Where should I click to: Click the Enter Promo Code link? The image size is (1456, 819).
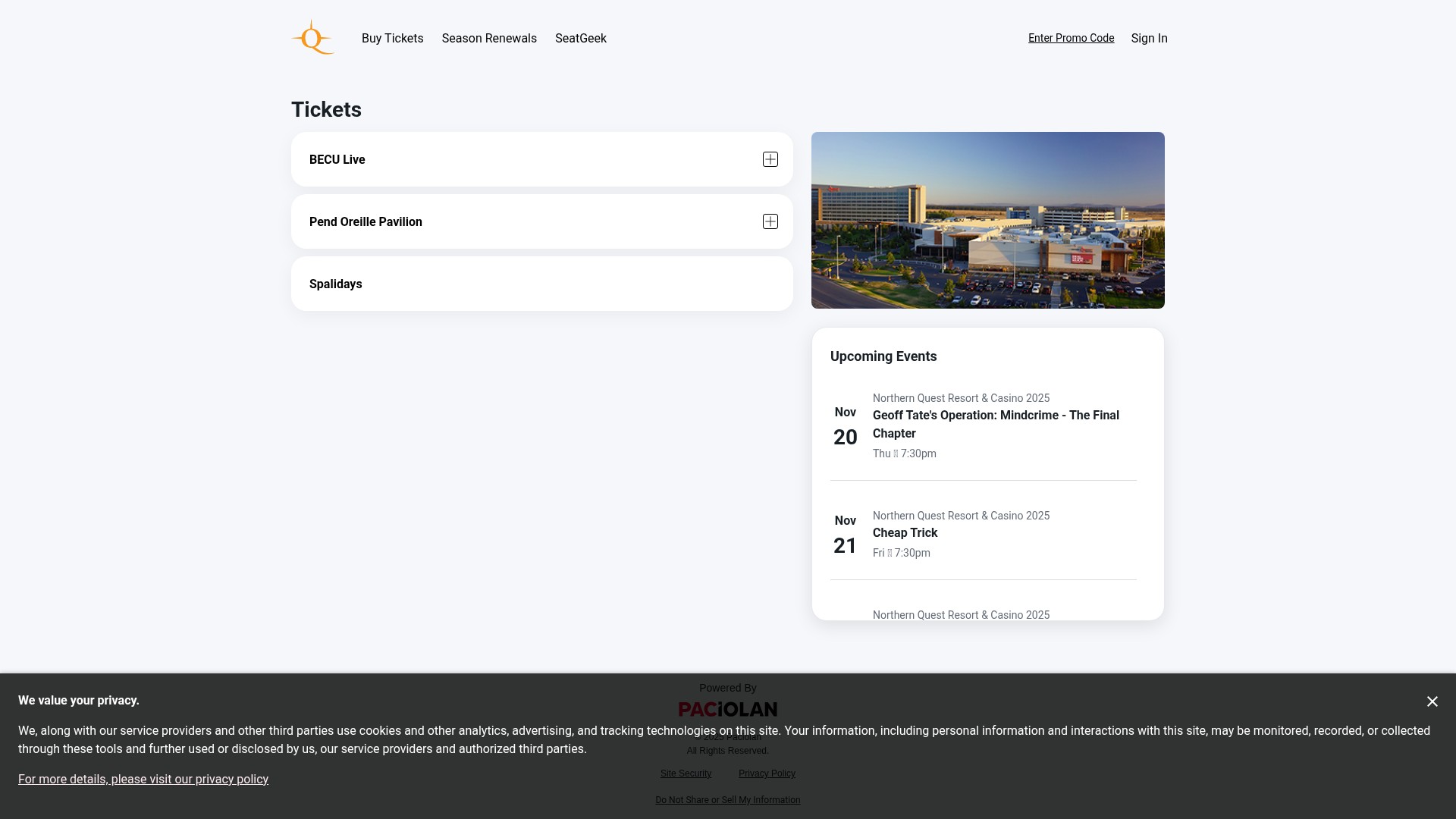(1071, 38)
